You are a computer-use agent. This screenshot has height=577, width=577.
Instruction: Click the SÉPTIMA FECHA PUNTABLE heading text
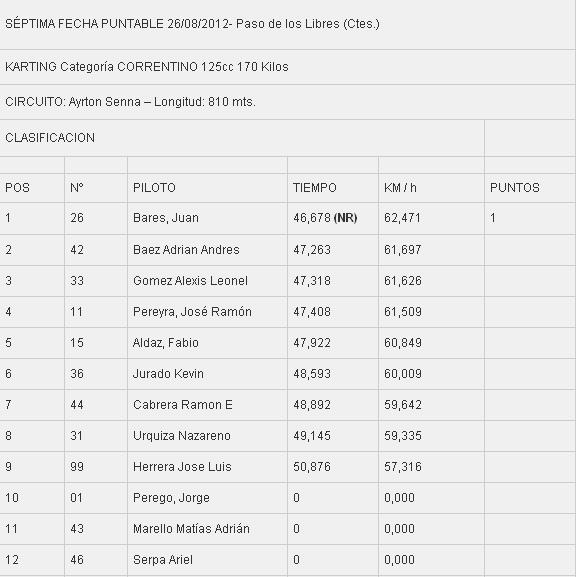point(192,24)
